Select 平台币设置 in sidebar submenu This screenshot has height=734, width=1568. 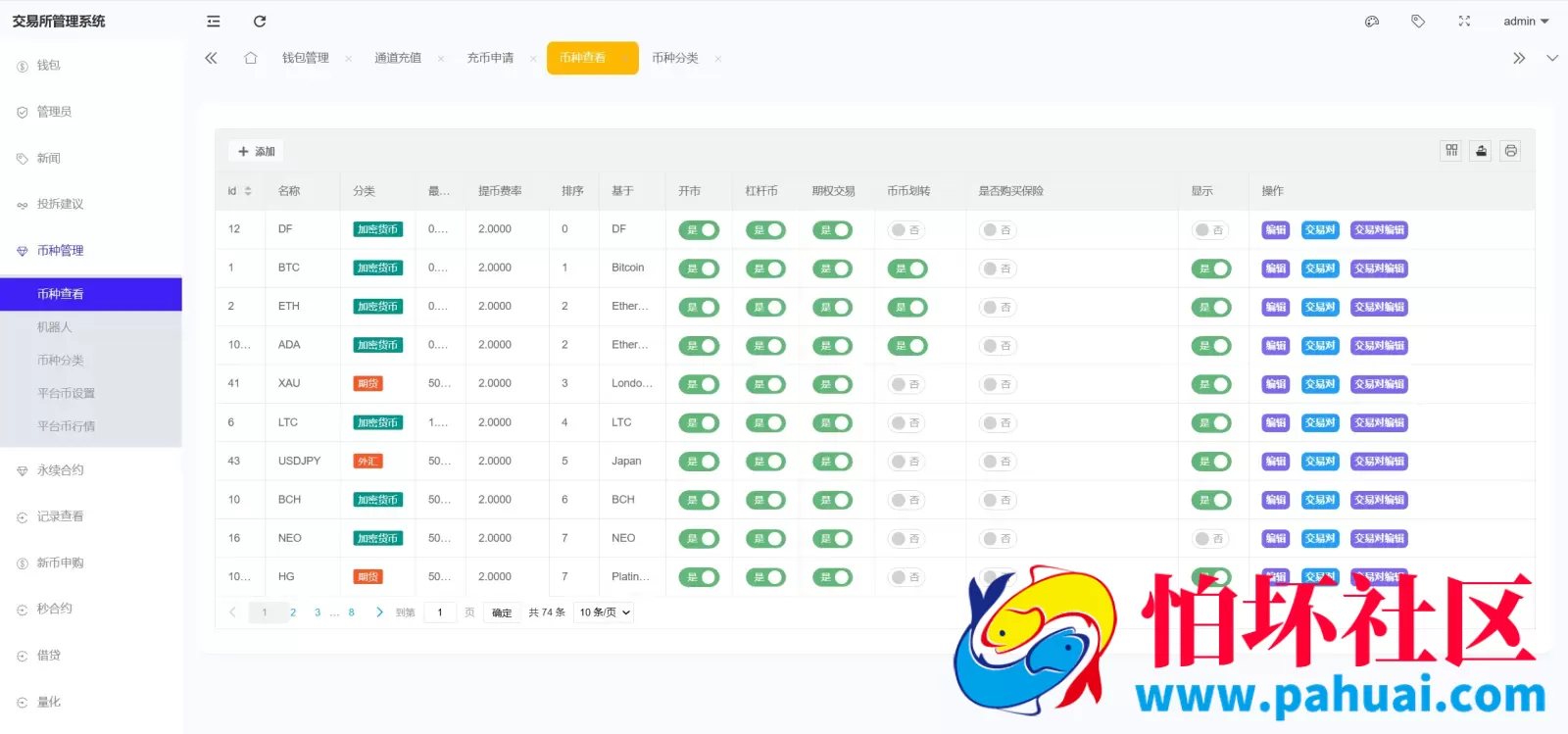[91, 394]
